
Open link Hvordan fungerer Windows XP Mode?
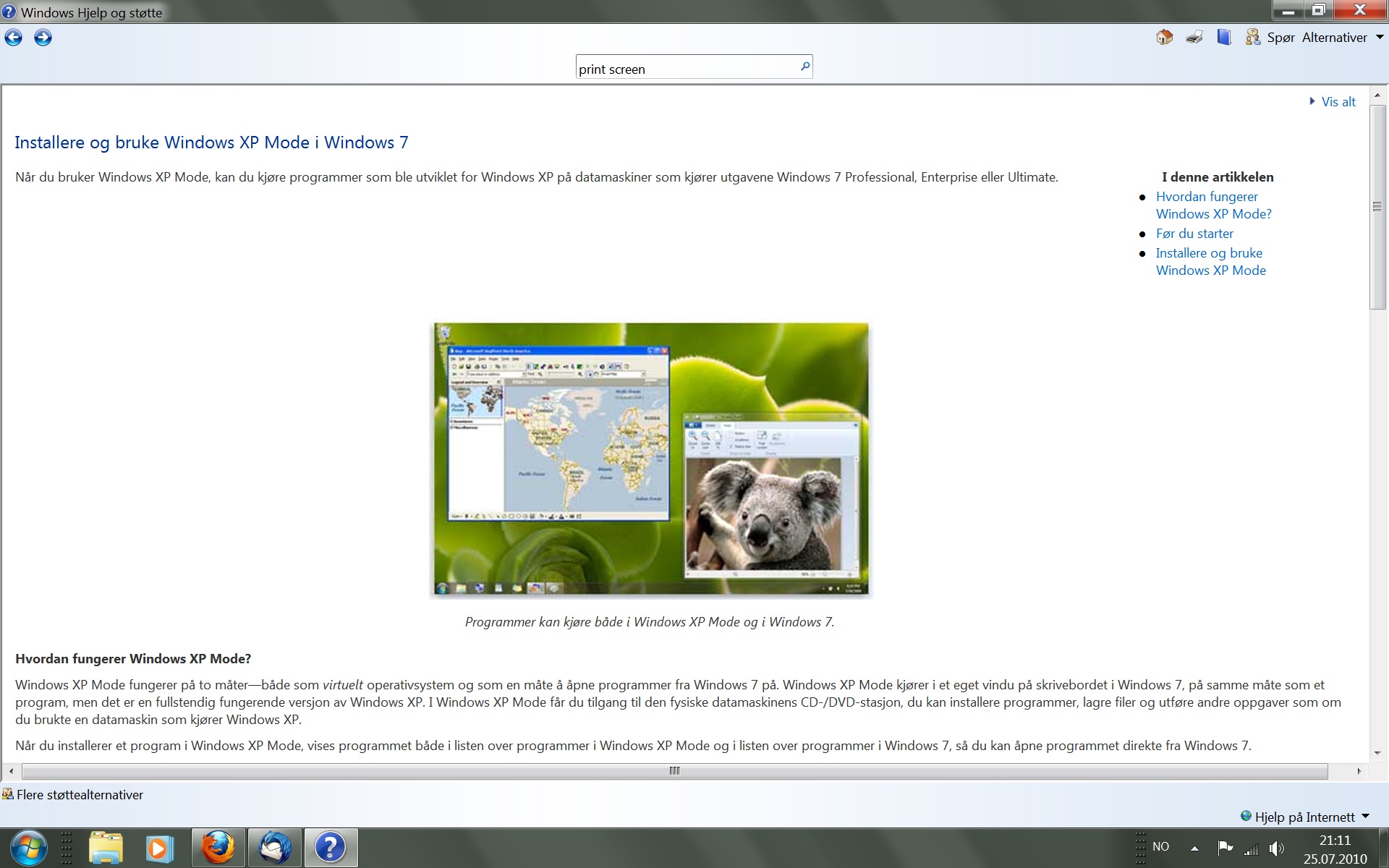[x=1213, y=205]
